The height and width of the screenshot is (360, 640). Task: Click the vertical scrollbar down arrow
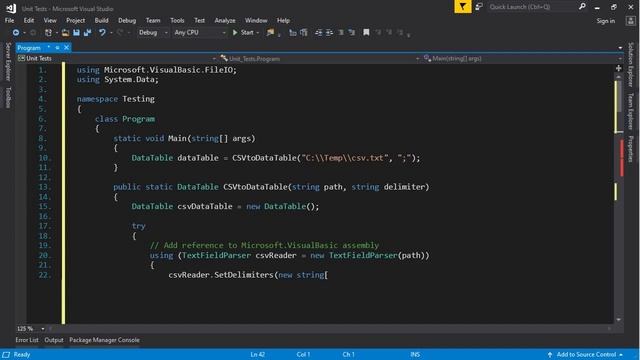[x=619, y=320]
